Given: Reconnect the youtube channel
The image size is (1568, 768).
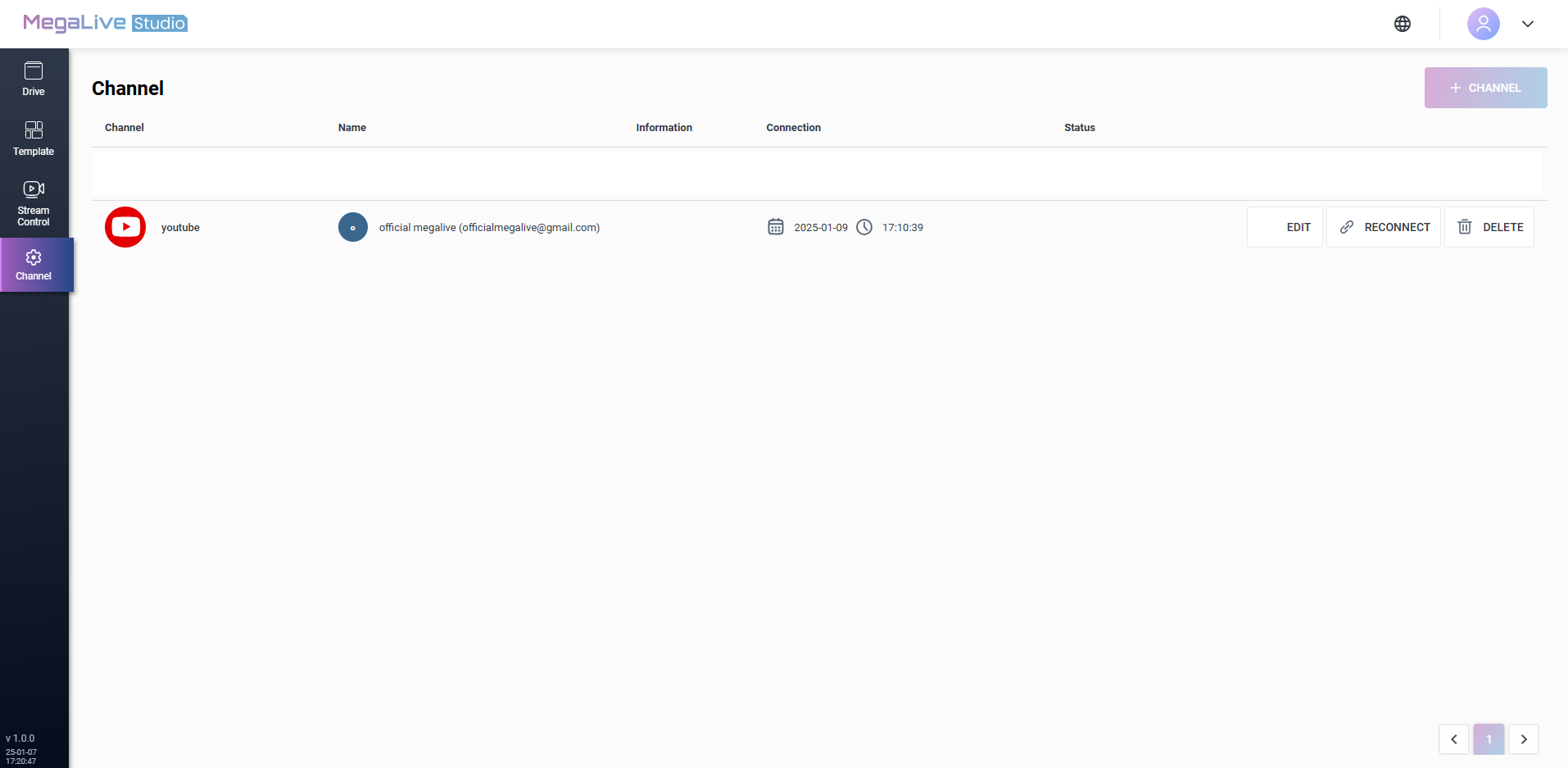Looking at the screenshot, I should 1384,227.
